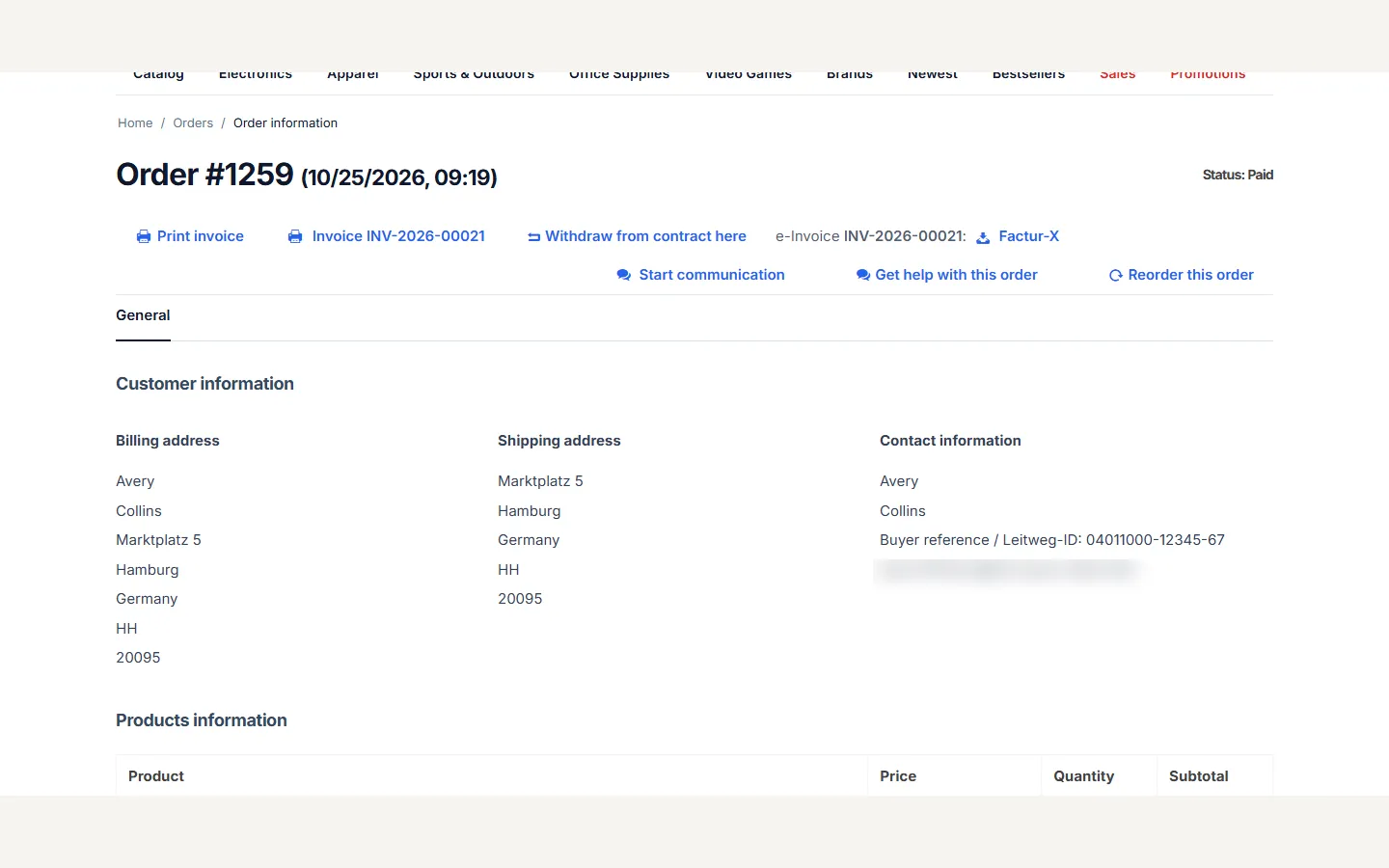Click 20095 in billing address
The width and height of the screenshot is (1389, 868).
pos(138,658)
